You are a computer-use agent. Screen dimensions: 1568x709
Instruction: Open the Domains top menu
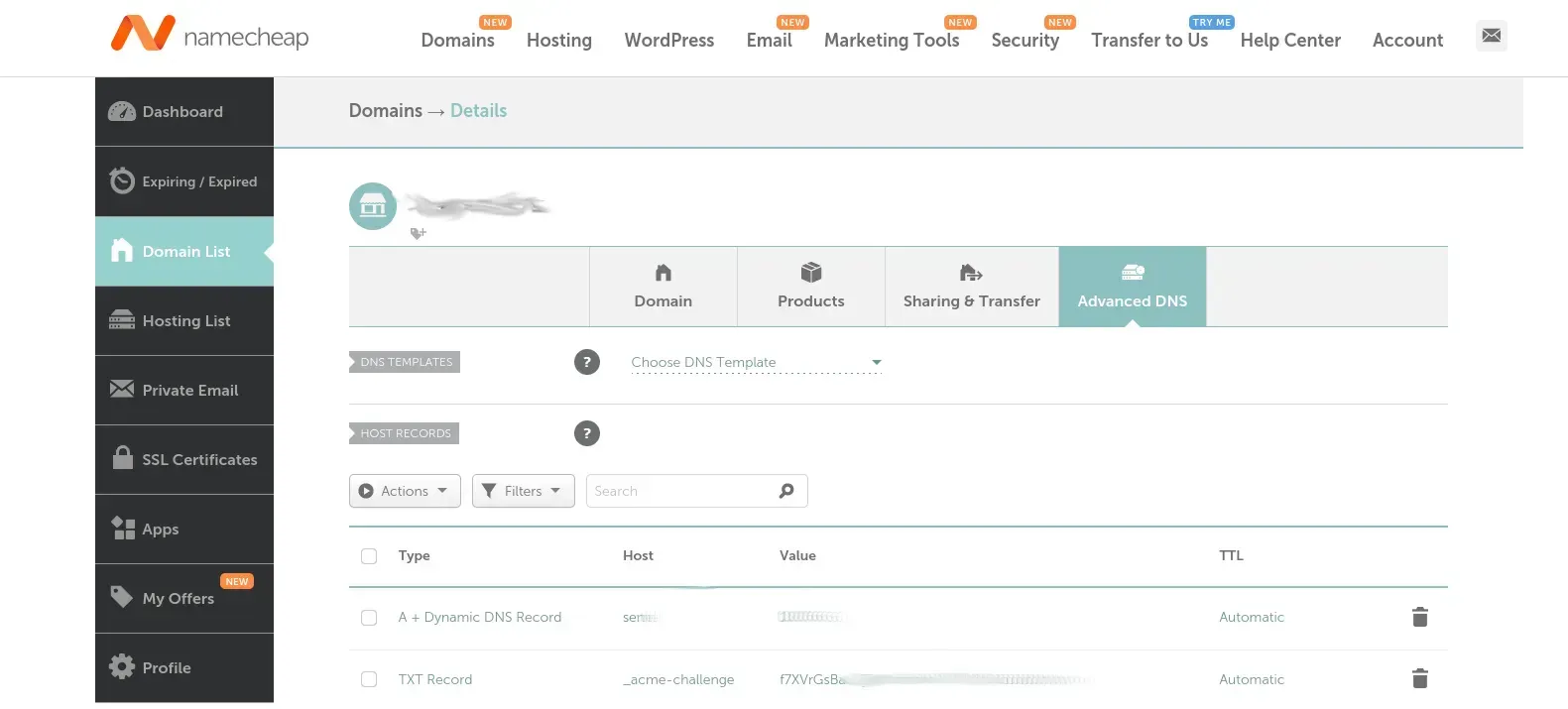point(457,40)
